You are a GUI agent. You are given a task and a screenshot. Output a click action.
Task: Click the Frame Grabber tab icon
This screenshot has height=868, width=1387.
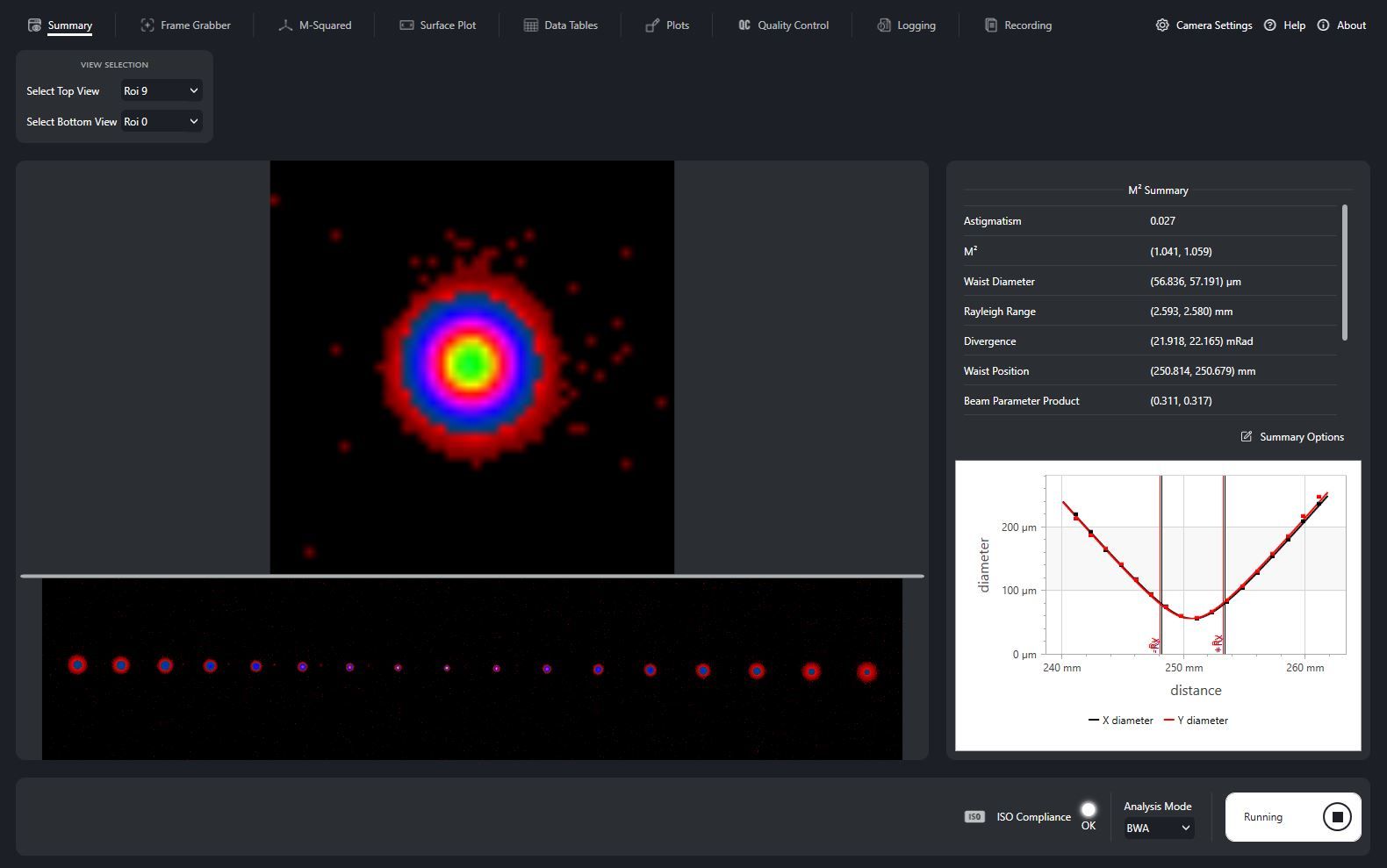coord(147,25)
